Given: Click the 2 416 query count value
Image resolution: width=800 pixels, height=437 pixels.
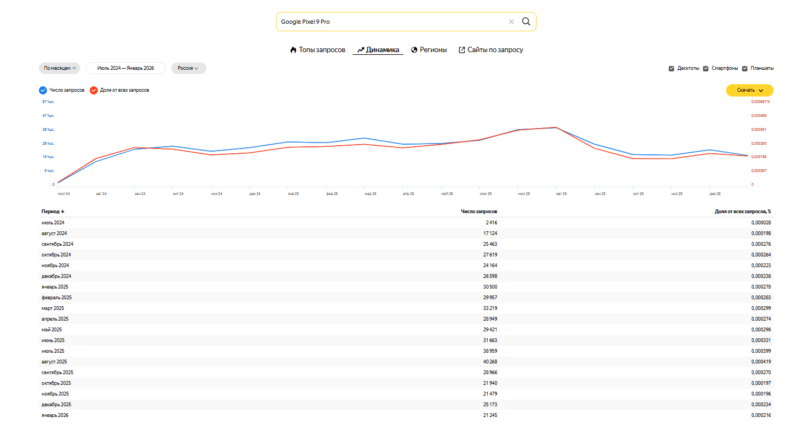Looking at the screenshot, I should click(491, 223).
